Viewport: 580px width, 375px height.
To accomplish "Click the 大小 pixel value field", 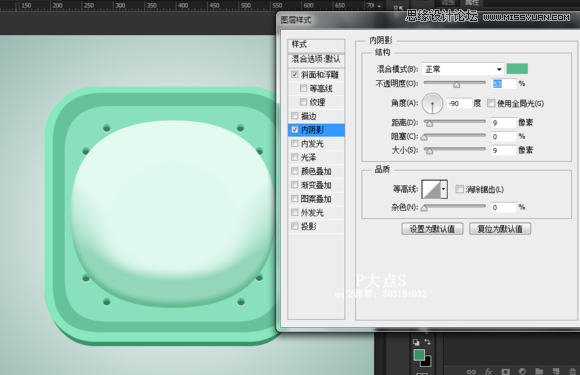I will click(503, 150).
